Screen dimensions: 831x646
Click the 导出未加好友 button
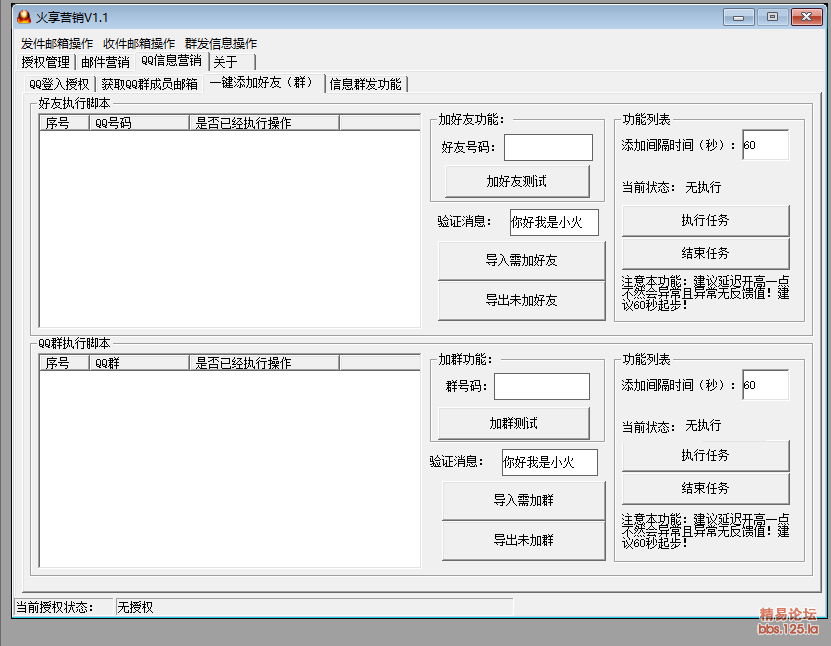521,300
